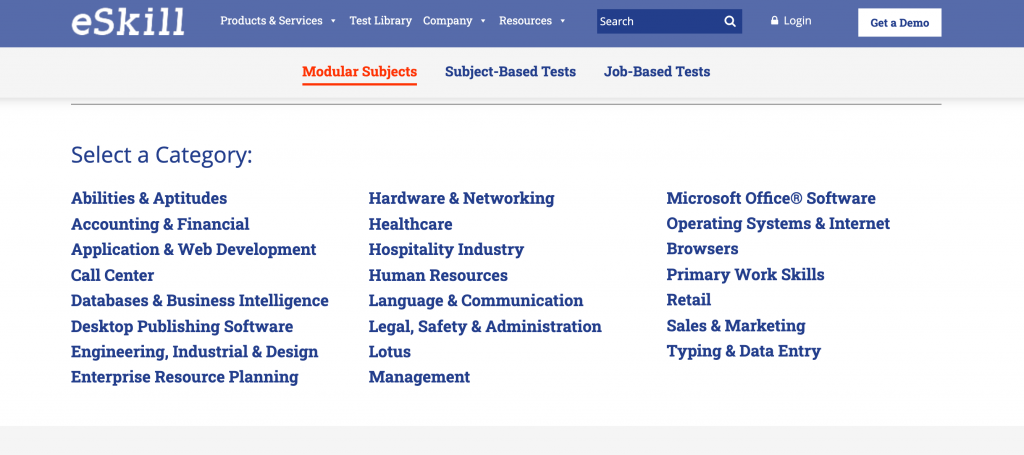Open the Abilities & Aptitudes category
The width and height of the screenshot is (1024, 455).
pyautogui.click(x=149, y=198)
